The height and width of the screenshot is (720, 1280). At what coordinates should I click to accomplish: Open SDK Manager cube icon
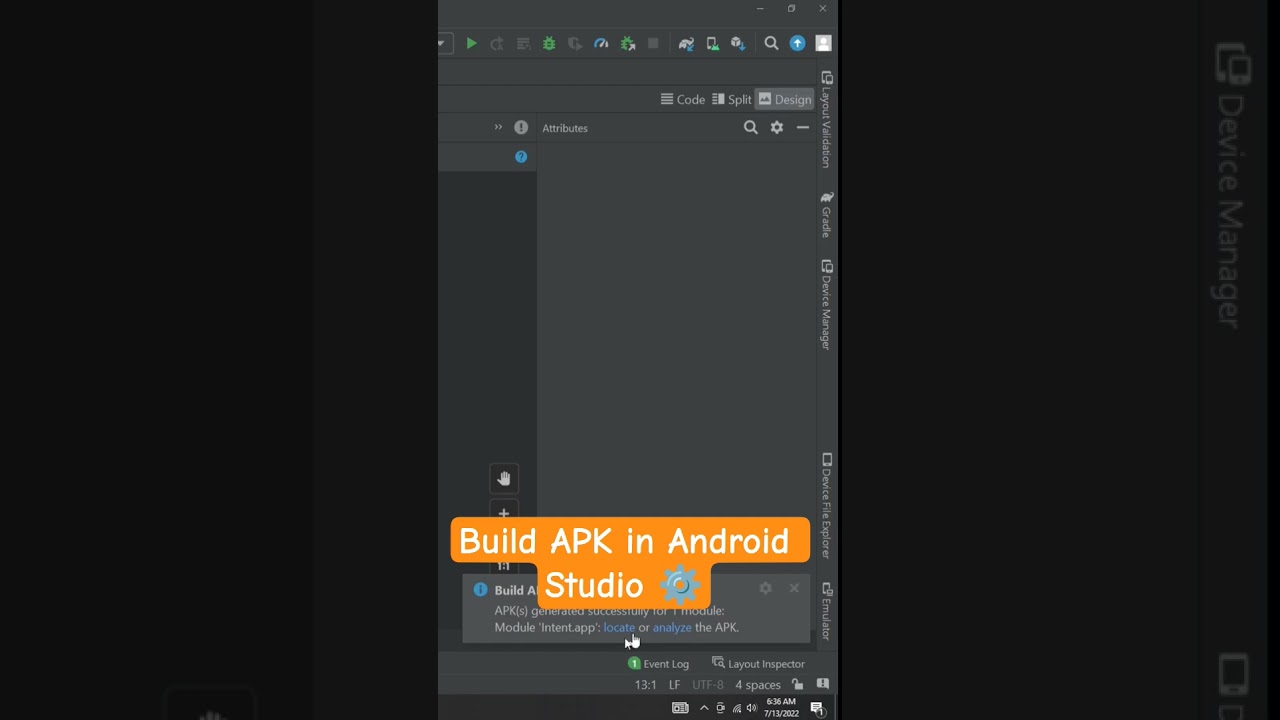(x=738, y=44)
